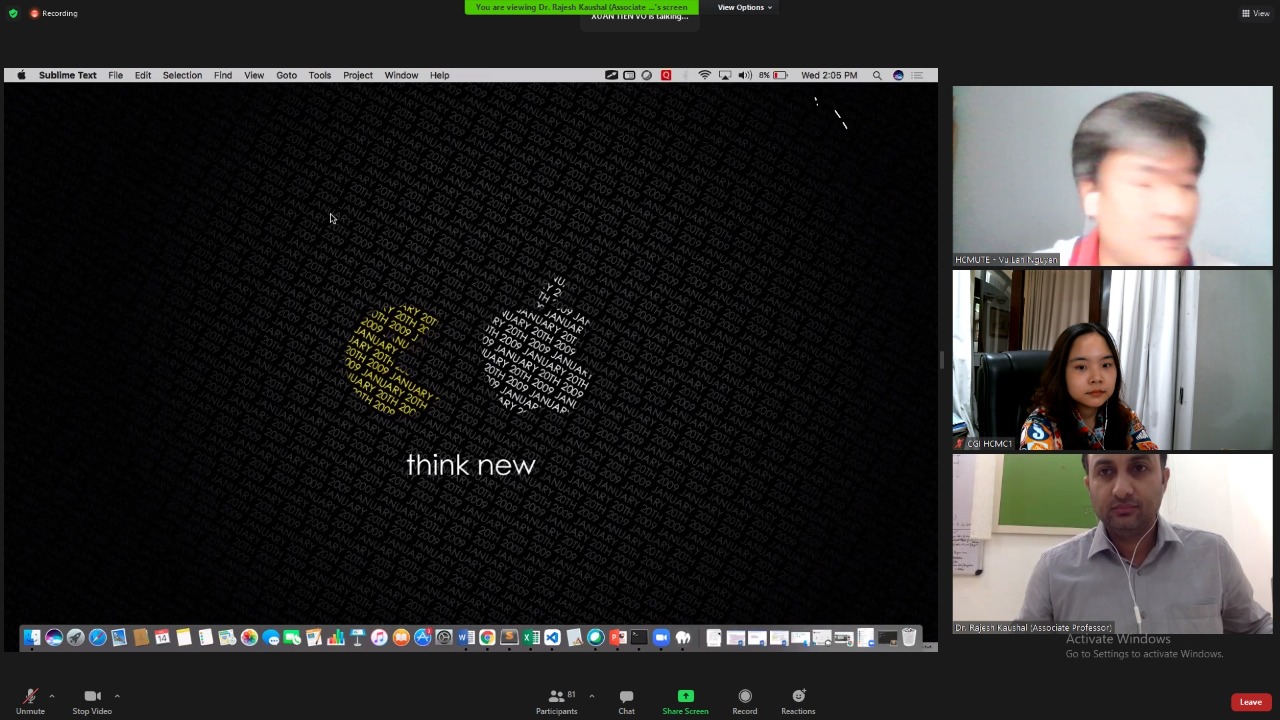Select Dr. Rajesh Kaushal's video tile

click(x=1113, y=544)
